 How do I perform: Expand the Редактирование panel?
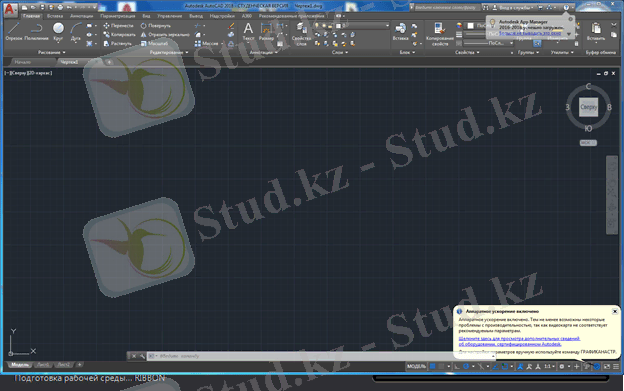coord(169,52)
